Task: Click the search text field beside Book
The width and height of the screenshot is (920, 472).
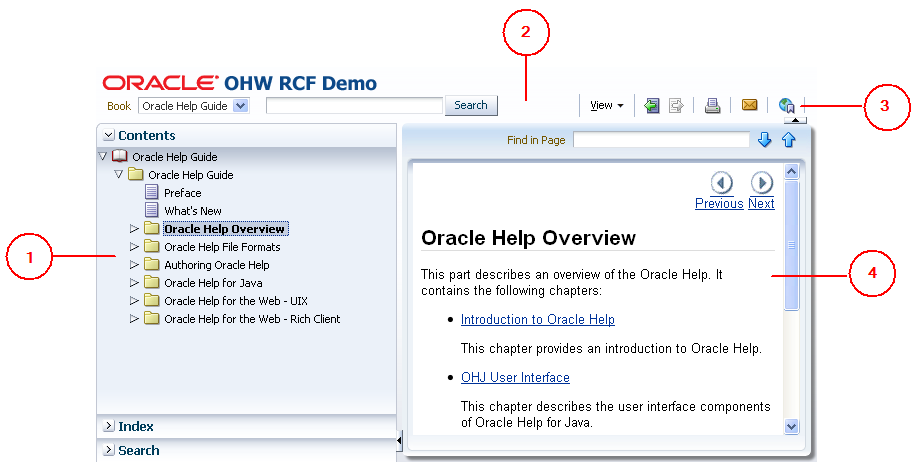Action: coord(354,106)
